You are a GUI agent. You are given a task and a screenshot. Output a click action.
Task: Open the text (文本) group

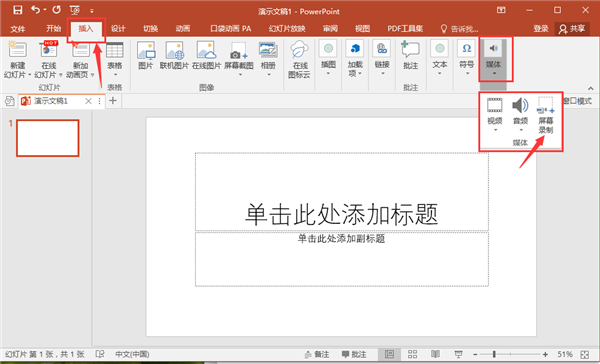click(440, 58)
